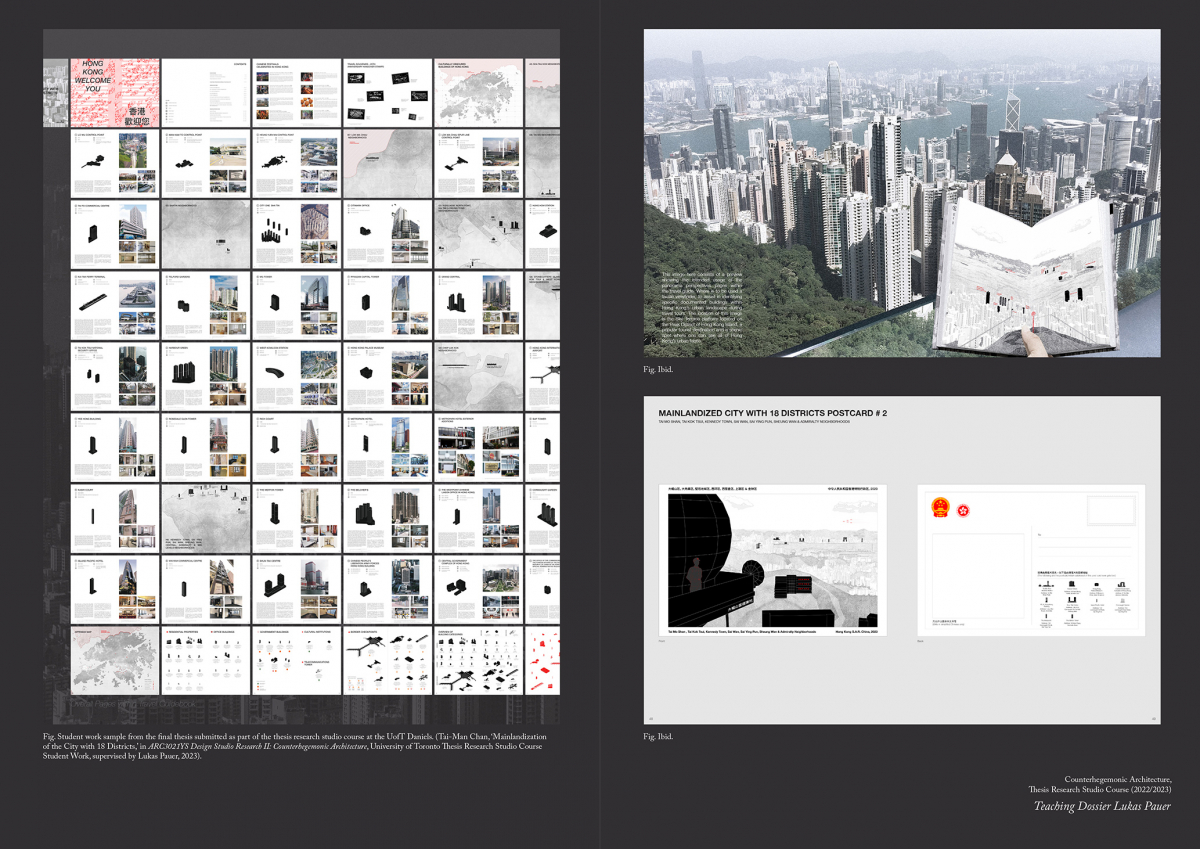
Task: Click the grey soldier figure on postcard front
Action: click(x=697, y=575)
